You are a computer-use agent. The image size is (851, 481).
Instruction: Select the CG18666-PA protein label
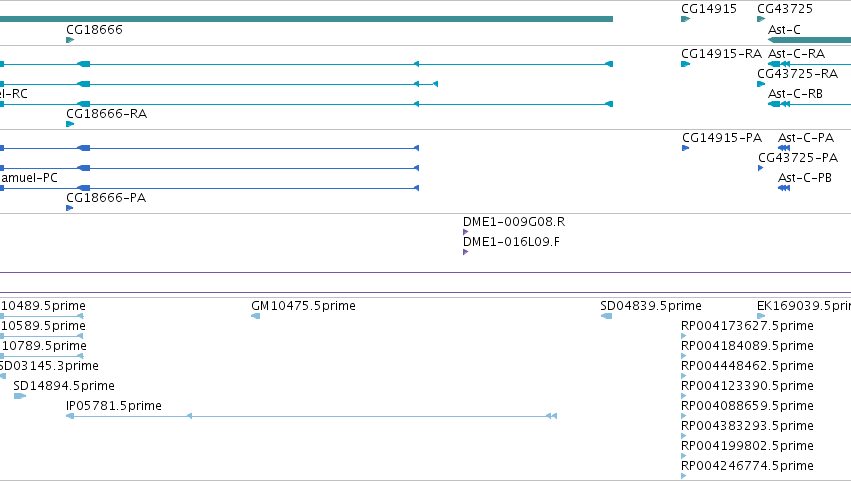[106, 198]
